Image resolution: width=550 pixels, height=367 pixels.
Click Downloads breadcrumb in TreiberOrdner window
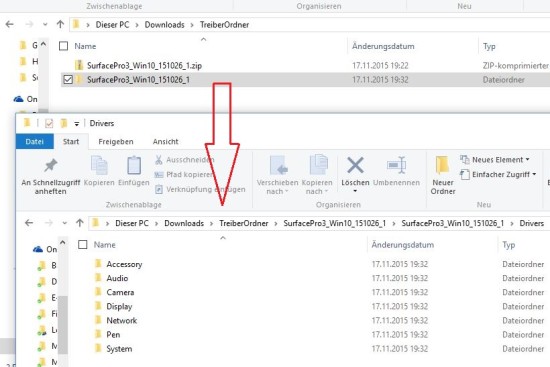[x=165, y=25]
